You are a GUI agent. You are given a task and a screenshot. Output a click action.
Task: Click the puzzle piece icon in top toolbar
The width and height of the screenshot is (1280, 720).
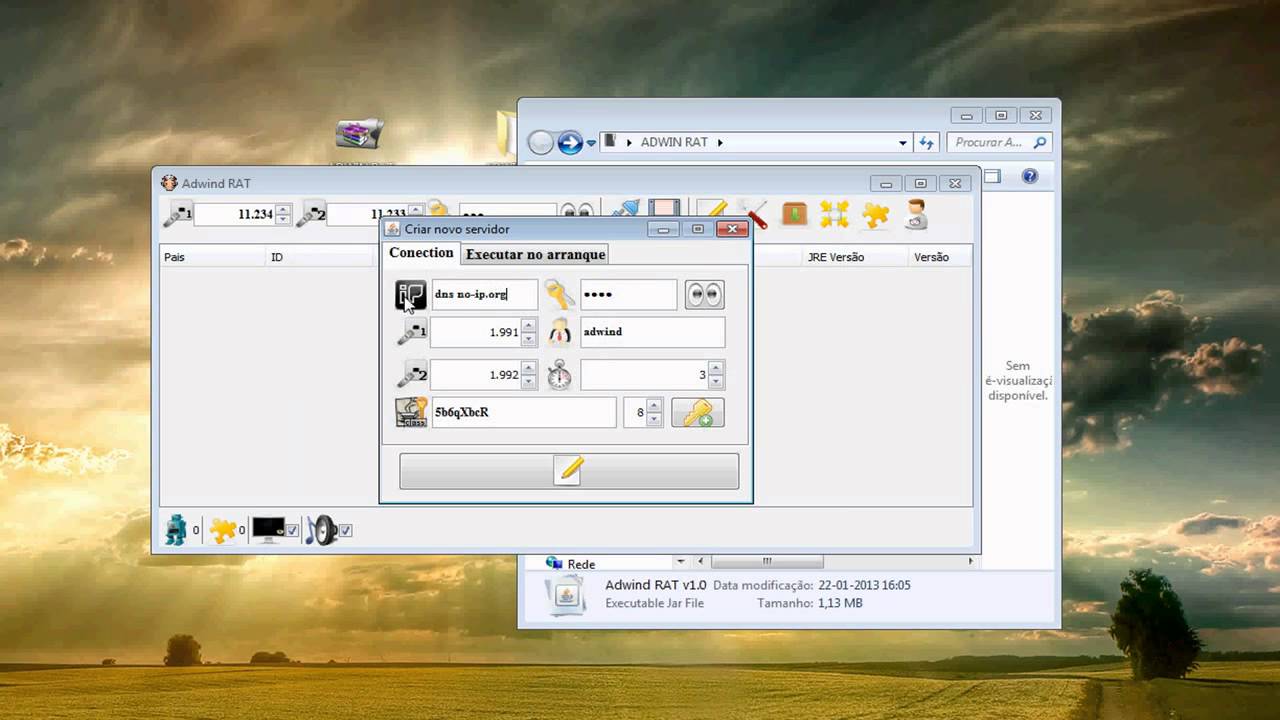pos(876,214)
